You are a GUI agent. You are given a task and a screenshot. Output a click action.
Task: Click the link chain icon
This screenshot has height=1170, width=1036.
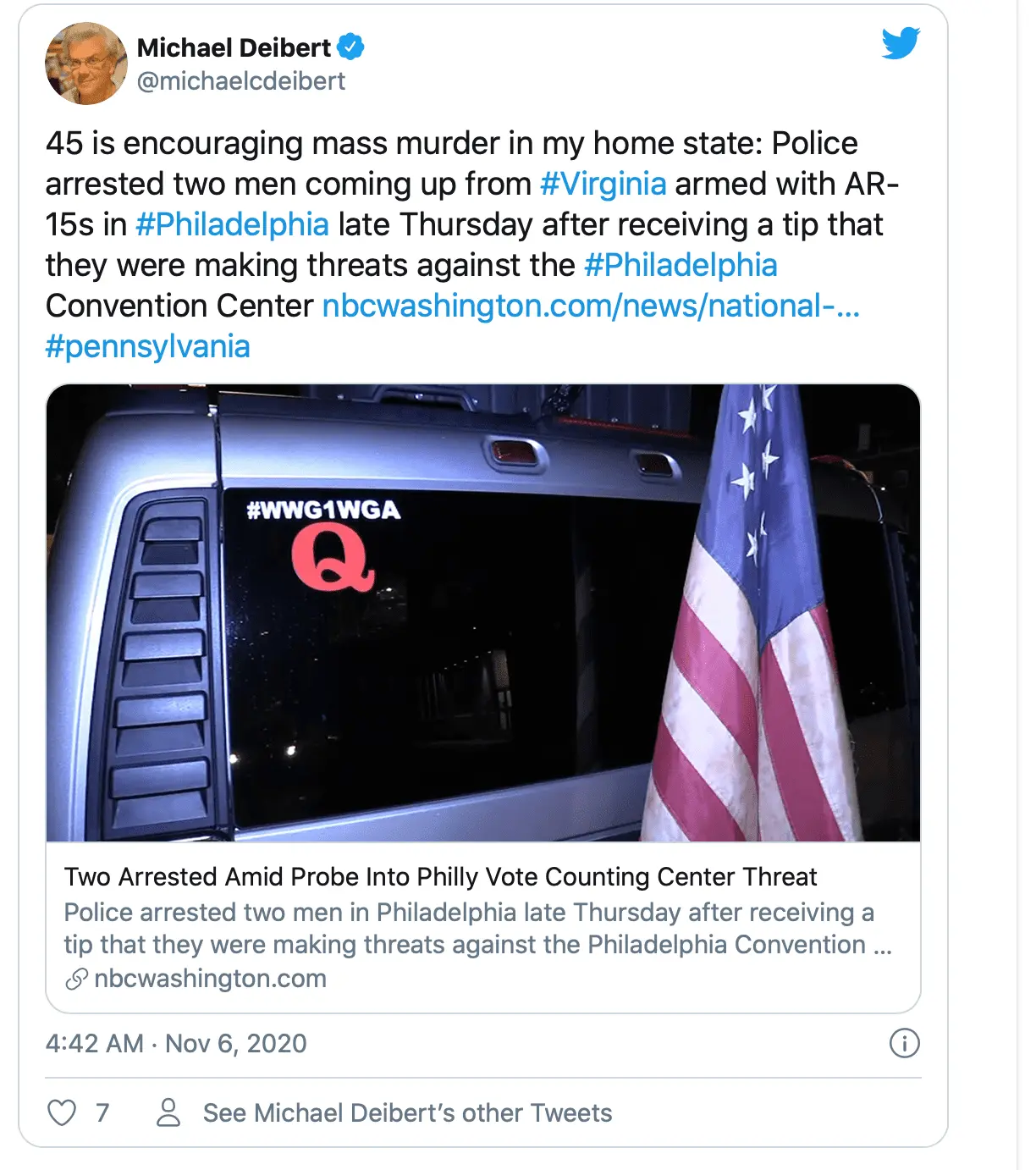point(76,979)
